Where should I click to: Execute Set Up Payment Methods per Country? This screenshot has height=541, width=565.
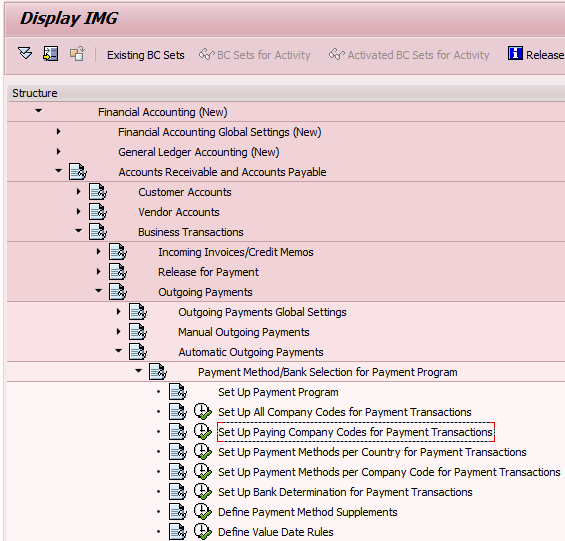pyautogui.click(x=203, y=451)
